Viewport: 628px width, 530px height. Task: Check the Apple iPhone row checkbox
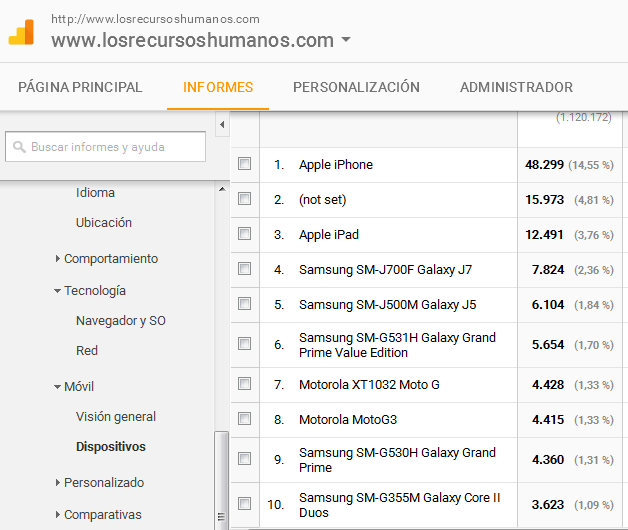click(x=244, y=164)
